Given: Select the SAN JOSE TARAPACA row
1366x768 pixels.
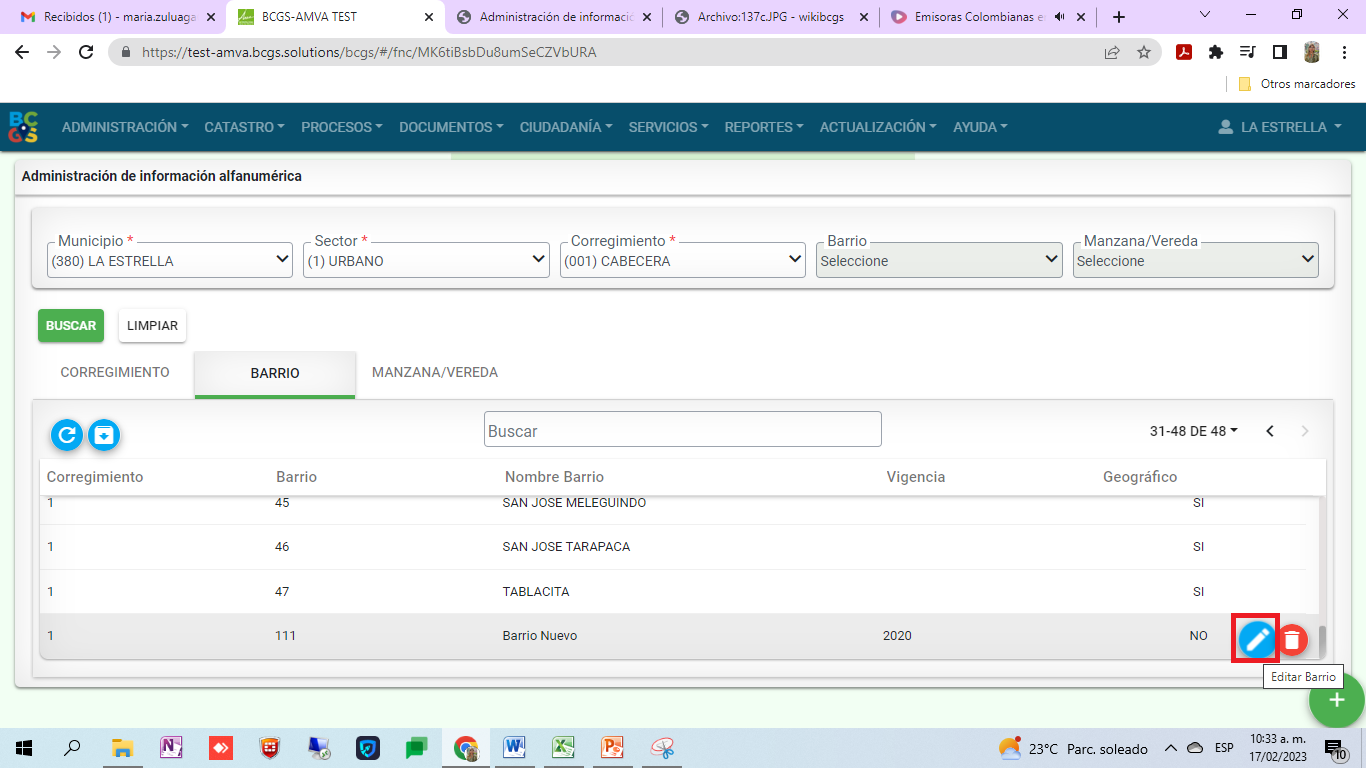Looking at the screenshot, I should 672,547.
